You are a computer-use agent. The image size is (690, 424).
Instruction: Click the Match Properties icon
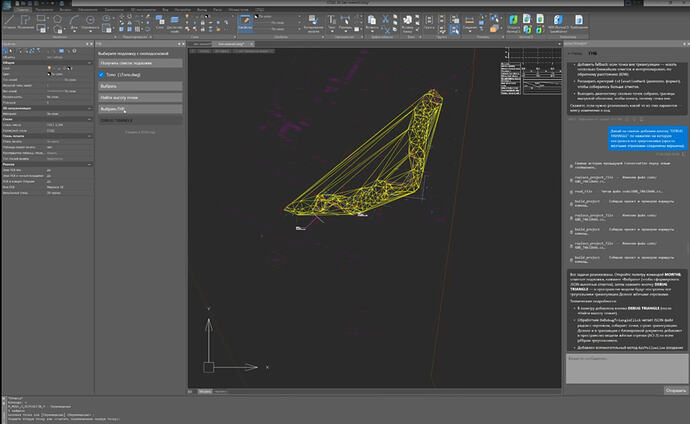click(x=313, y=23)
